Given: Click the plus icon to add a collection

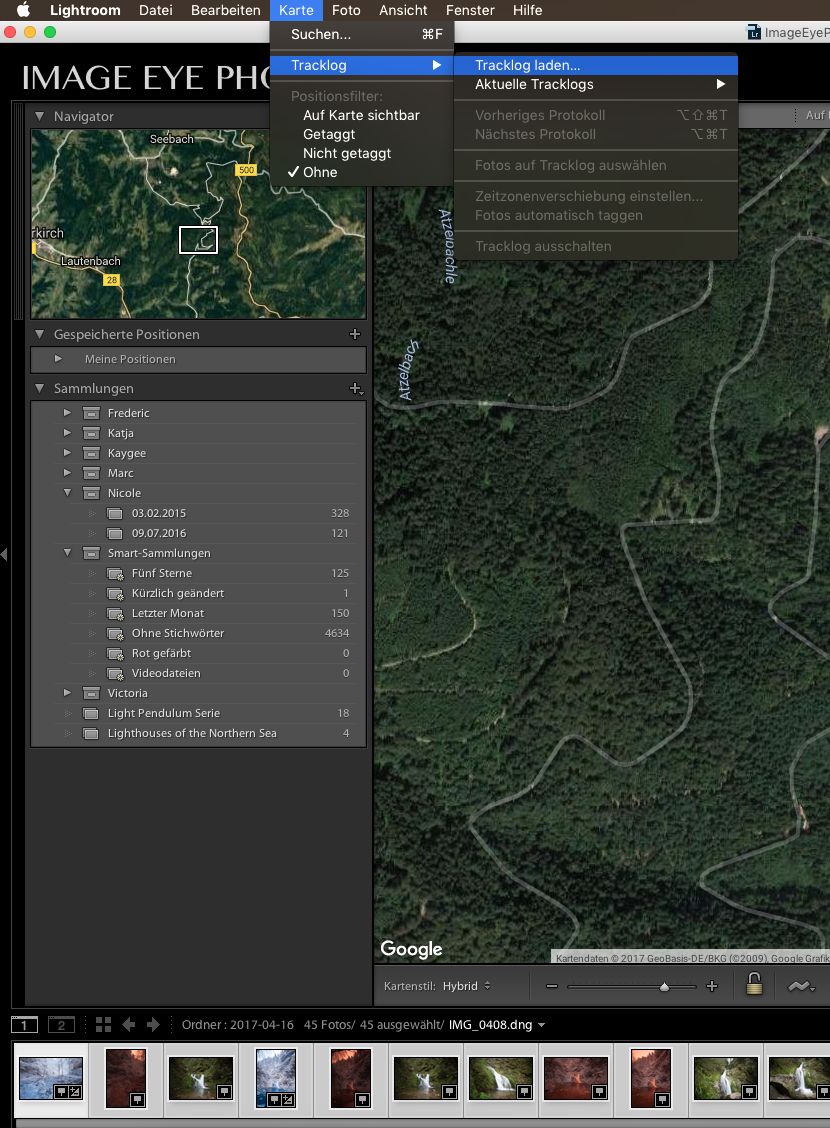Looking at the screenshot, I should [x=355, y=388].
